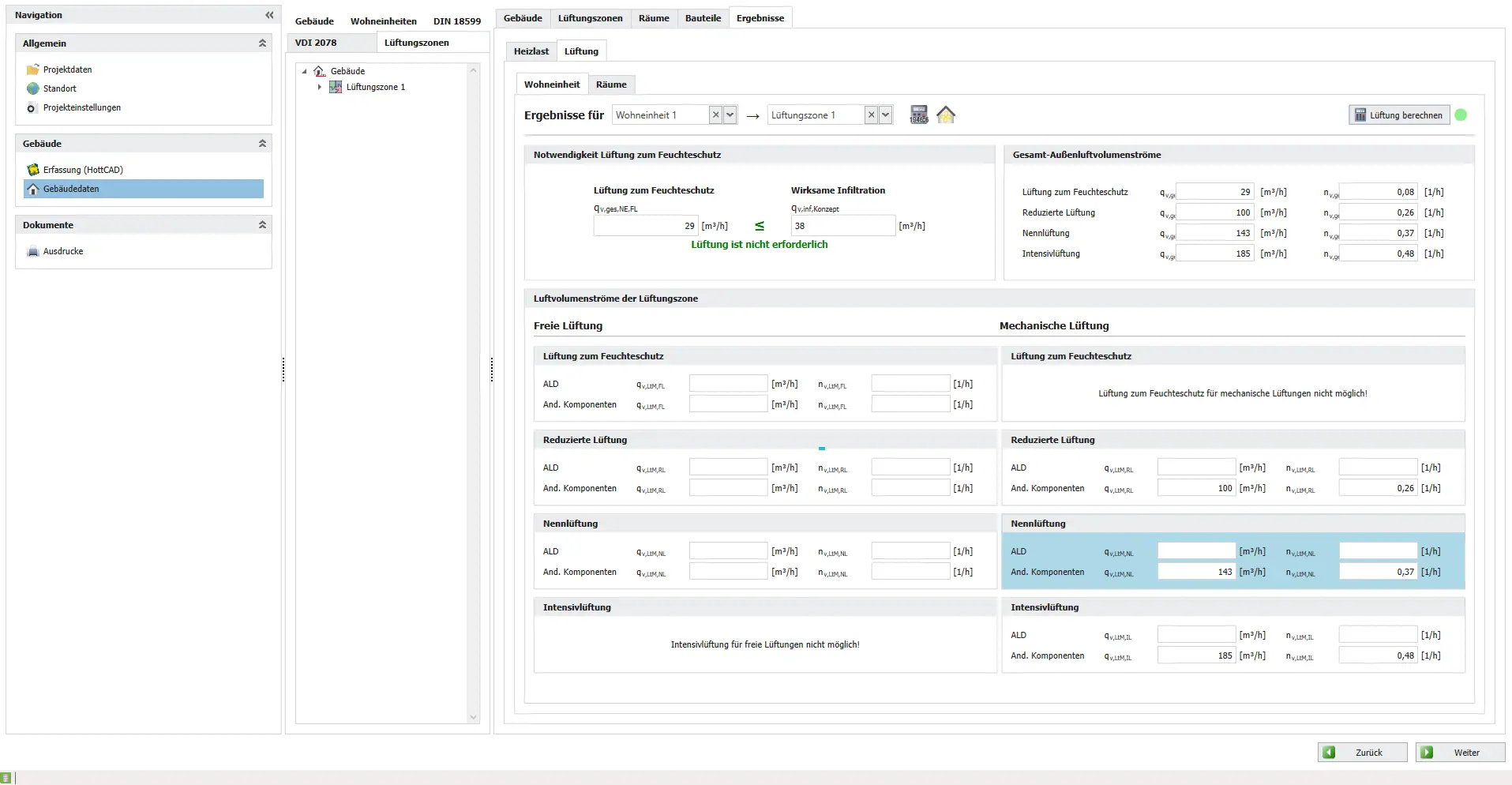Click the calculator icon beside Lüftungszone dropdown
The image size is (1512, 785).
[x=918, y=115]
